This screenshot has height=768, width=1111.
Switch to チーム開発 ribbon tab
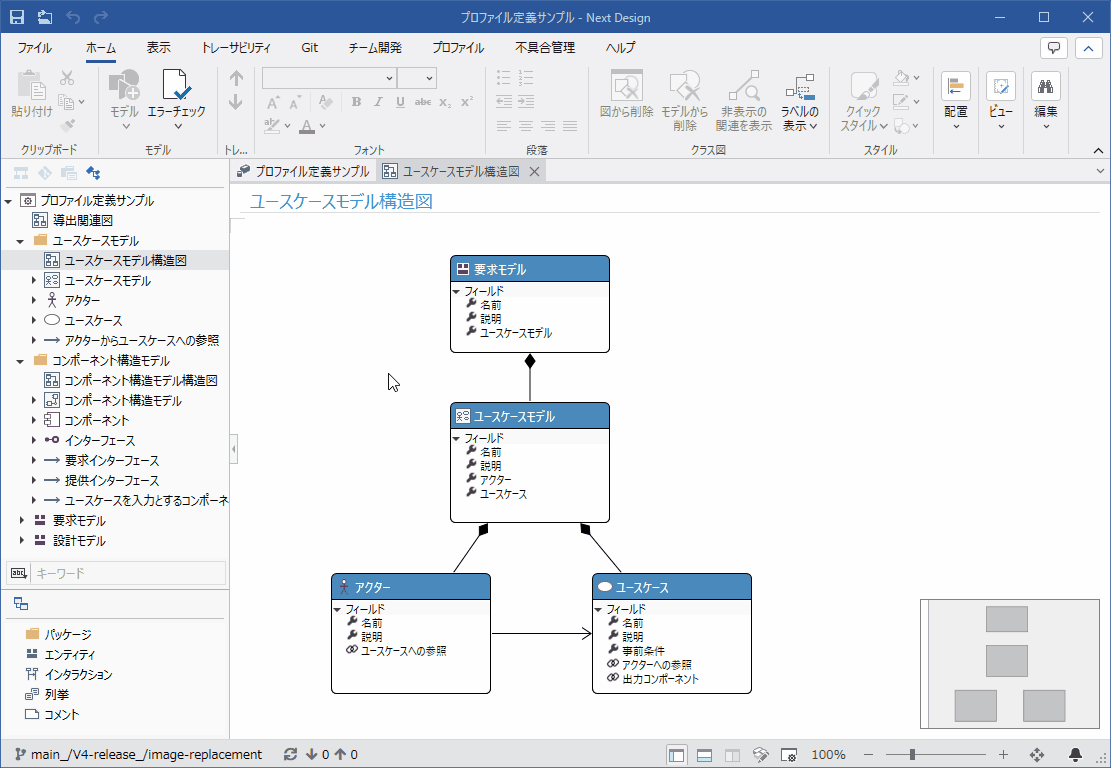[x=375, y=47]
